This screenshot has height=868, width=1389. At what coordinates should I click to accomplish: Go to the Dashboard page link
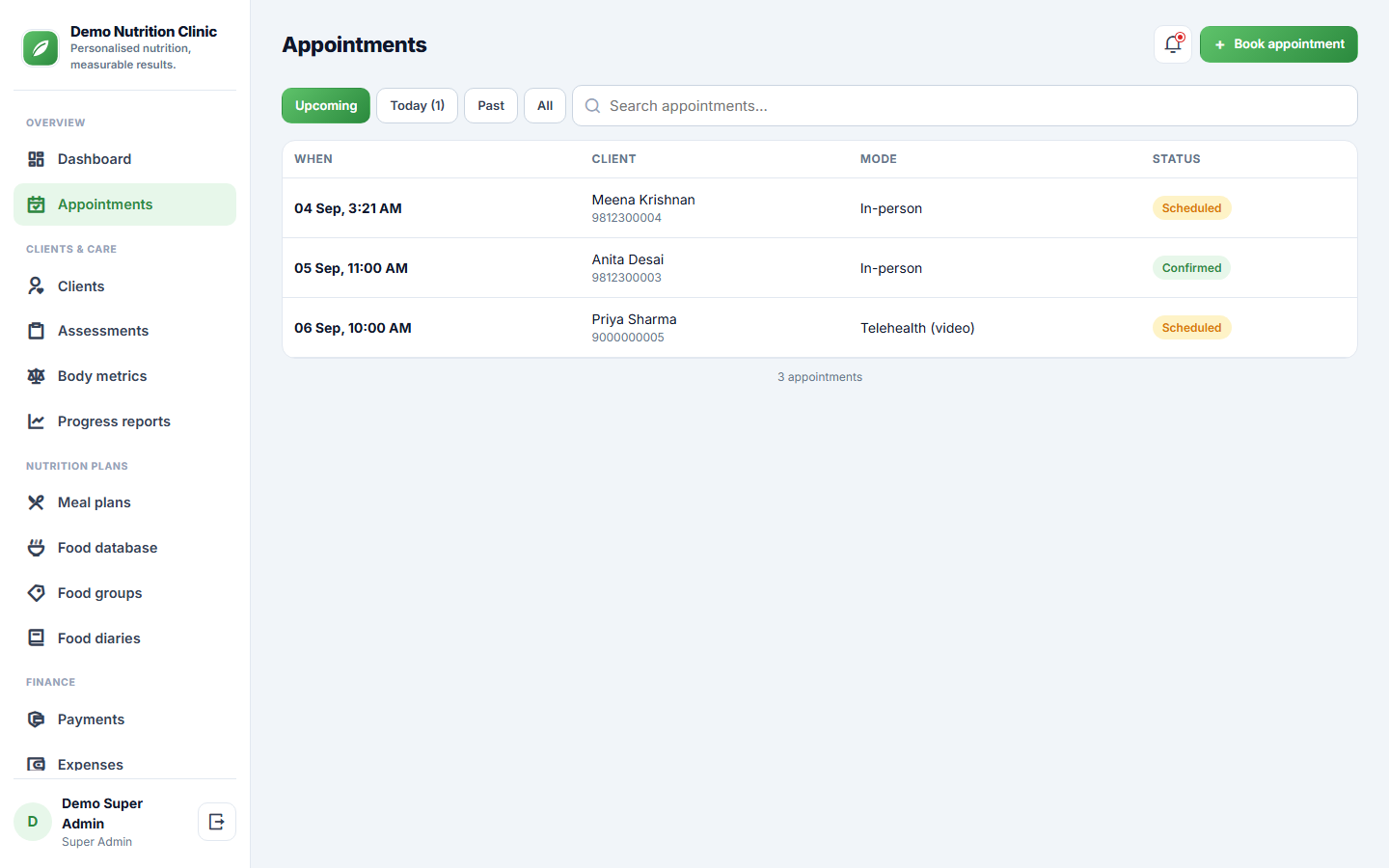[x=124, y=159]
